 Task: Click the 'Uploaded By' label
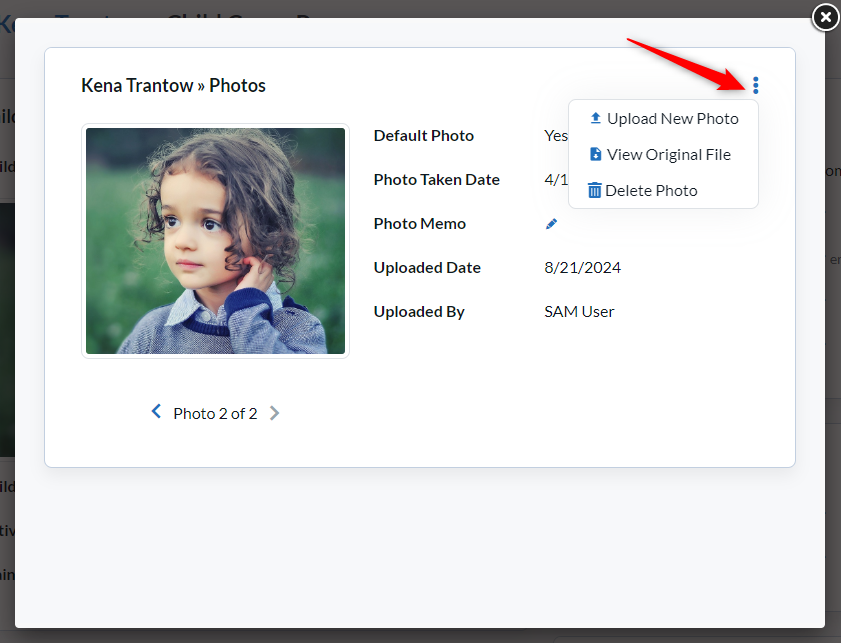(x=419, y=312)
